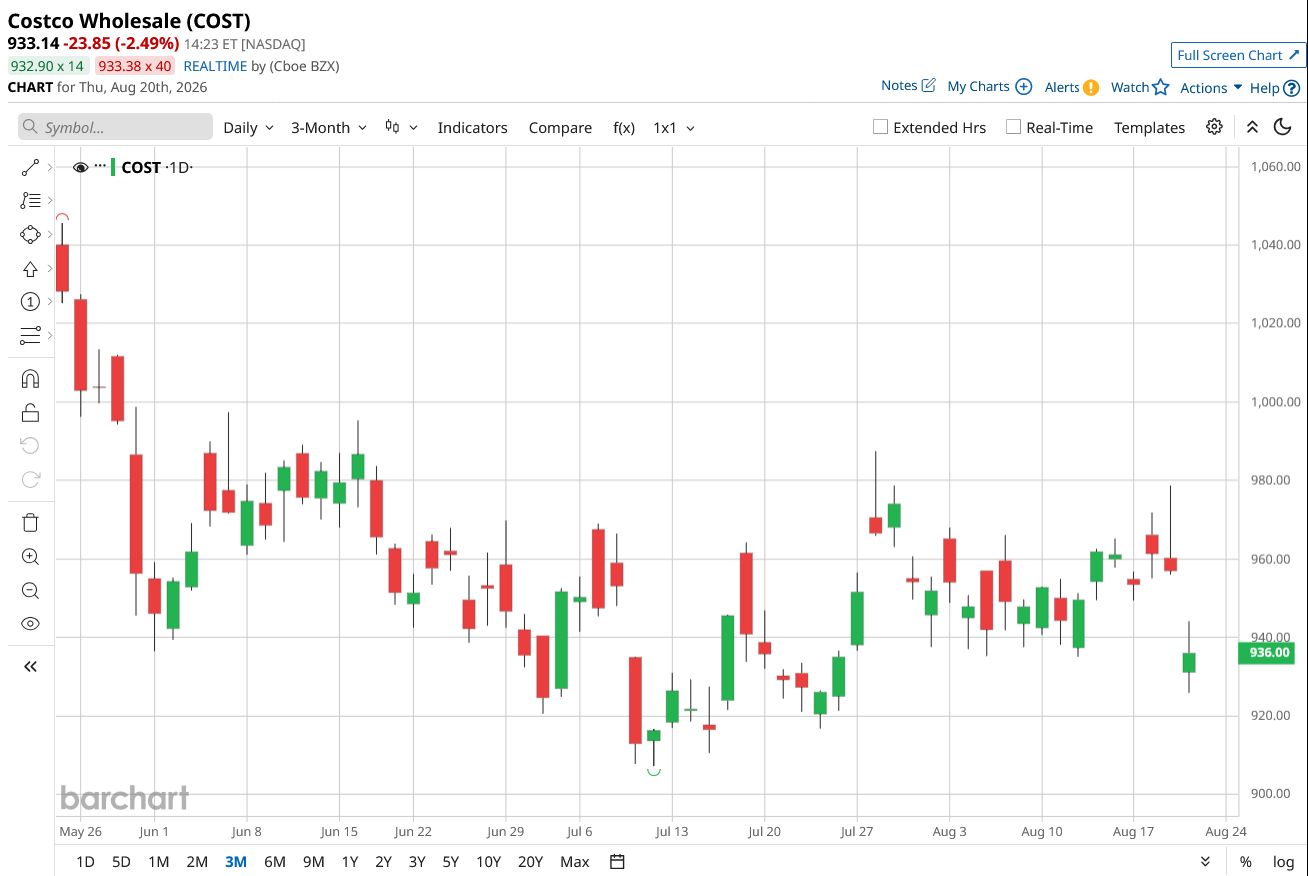Image resolution: width=1308 pixels, height=876 pixels.
Task: Expand trend line tool submenu arrow
Action: pos(49,168)
